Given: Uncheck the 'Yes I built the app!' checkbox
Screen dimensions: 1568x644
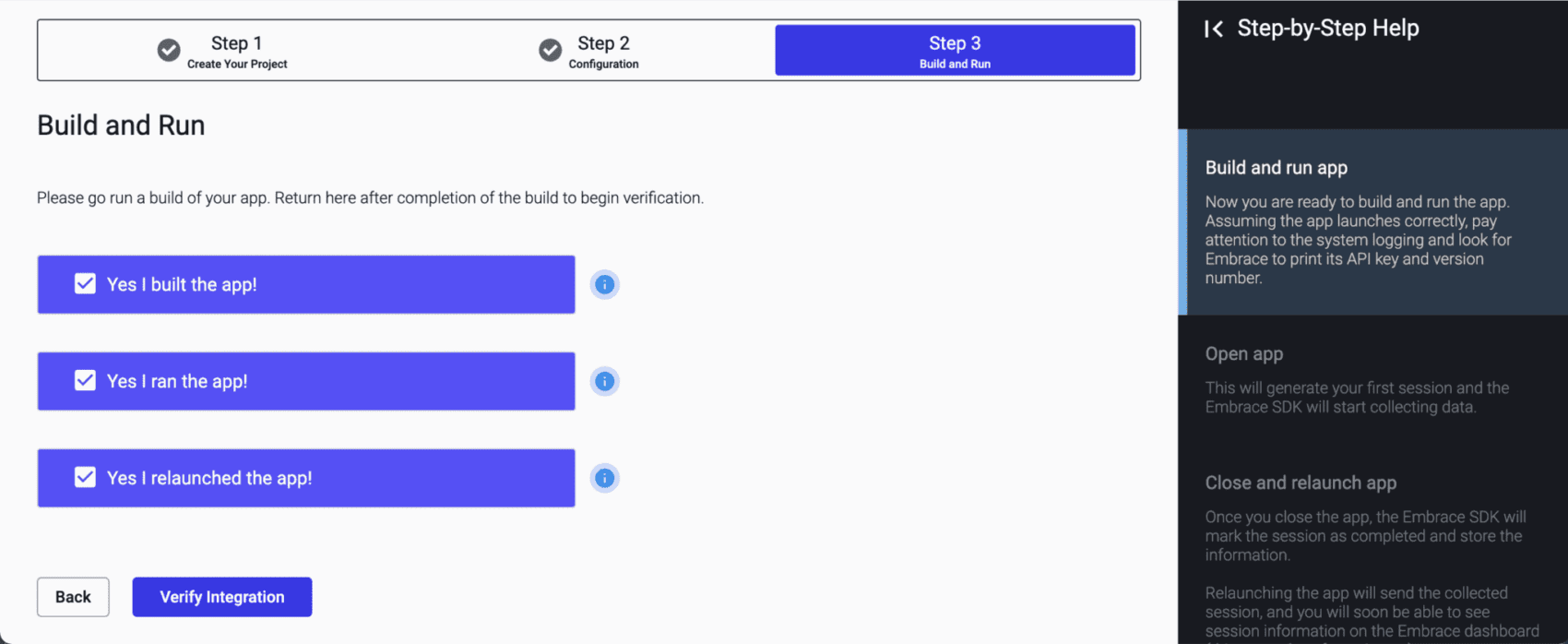Looking at the screenshot, I should click(85, 284).
